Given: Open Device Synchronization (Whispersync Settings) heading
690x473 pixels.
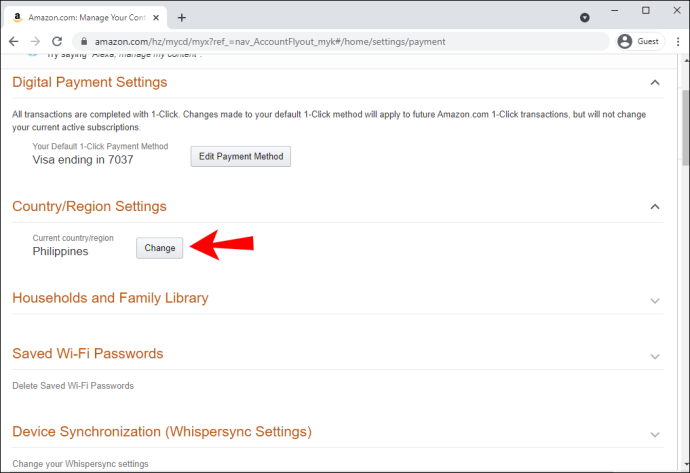Looking at the screenshot, I should [x=162, y=432].
